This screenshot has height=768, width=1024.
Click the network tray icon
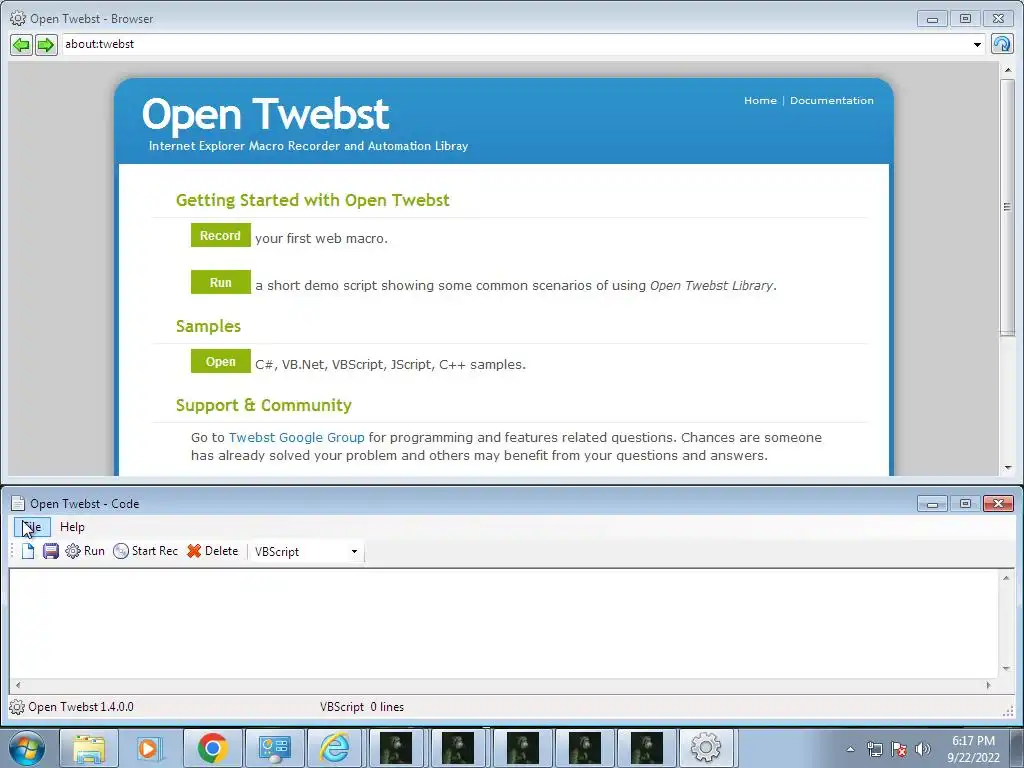point(874,749)
